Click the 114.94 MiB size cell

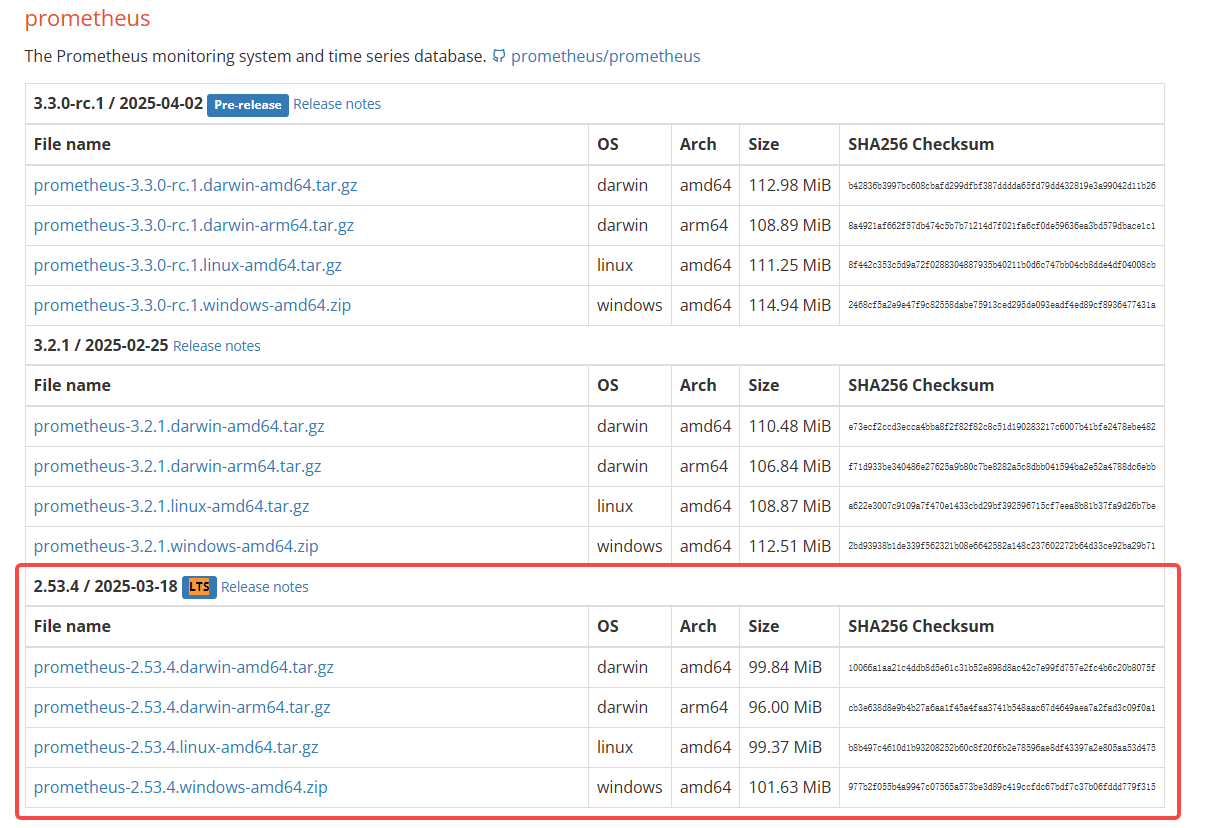coord(790,305)
